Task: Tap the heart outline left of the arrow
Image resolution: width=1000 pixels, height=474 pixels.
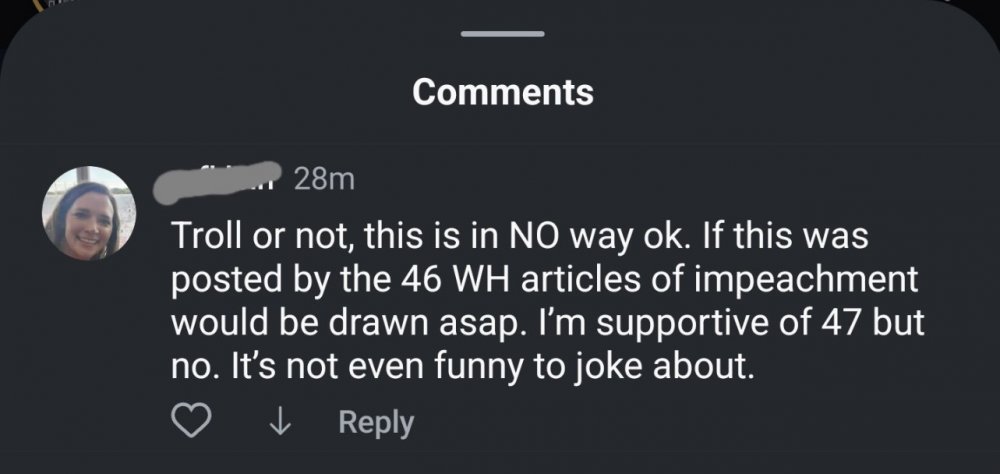Action: (190, 422)
